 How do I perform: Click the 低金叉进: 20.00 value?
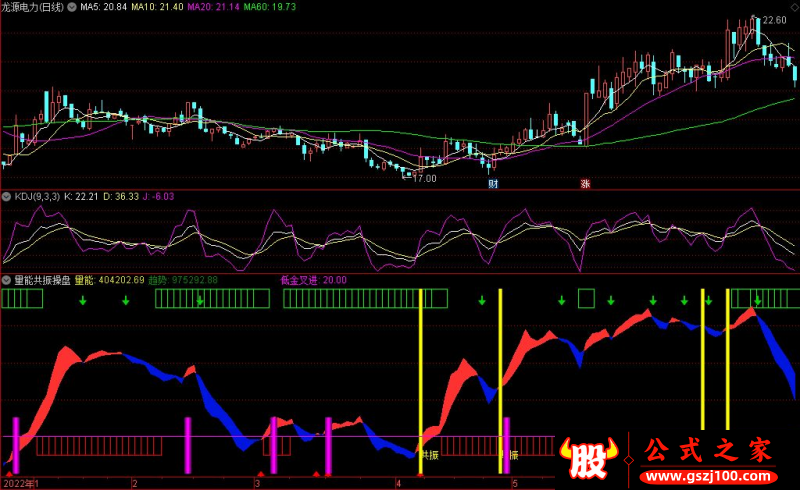pos(313,280)
